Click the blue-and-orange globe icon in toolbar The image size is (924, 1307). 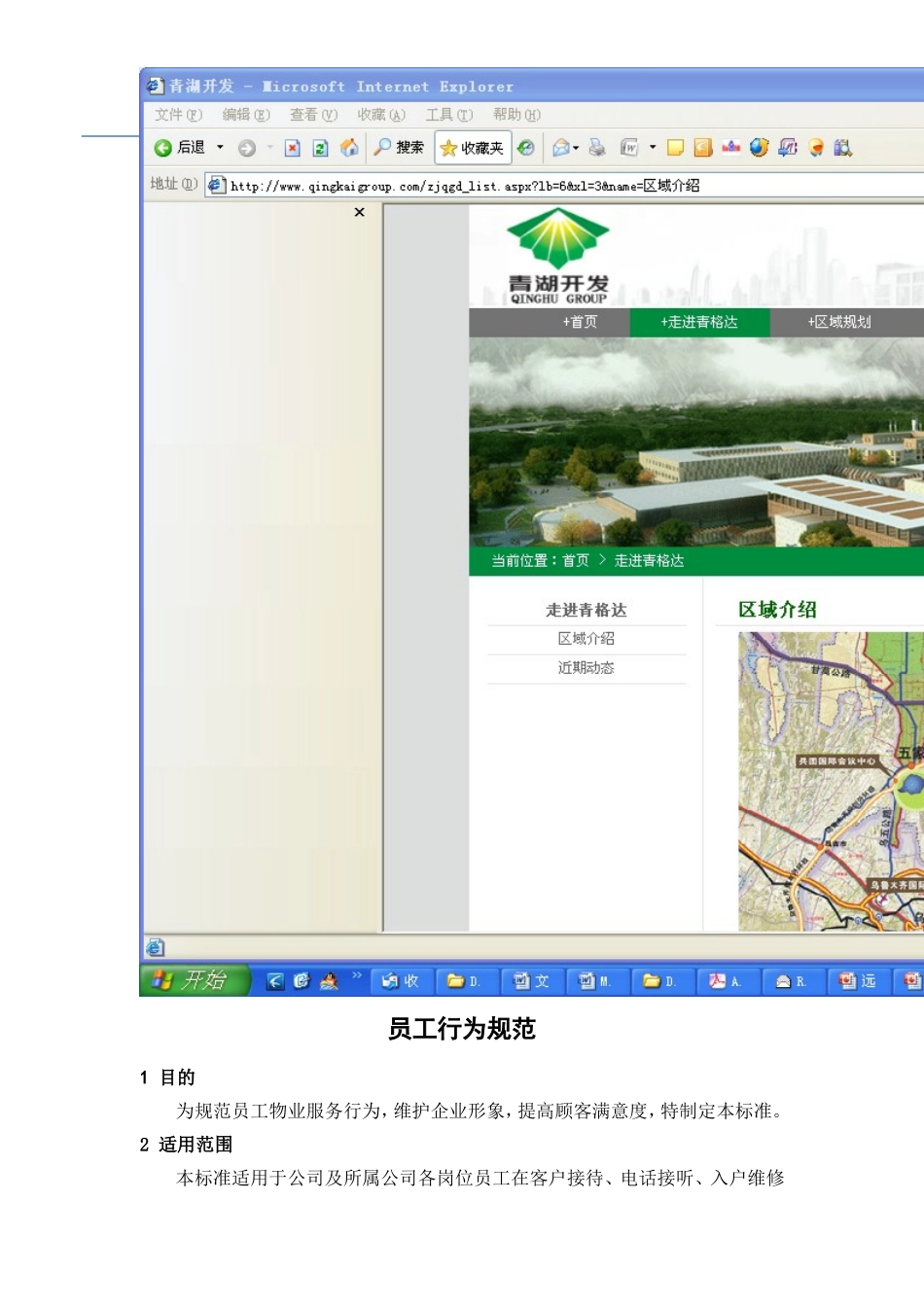pyautogui.click(x=760, y=148)
